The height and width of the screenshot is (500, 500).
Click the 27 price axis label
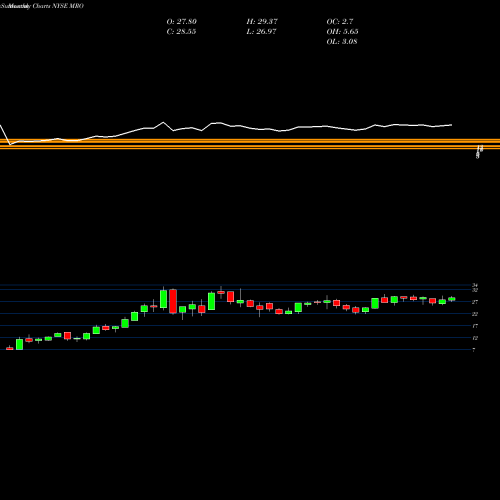[x=475, y=302]
